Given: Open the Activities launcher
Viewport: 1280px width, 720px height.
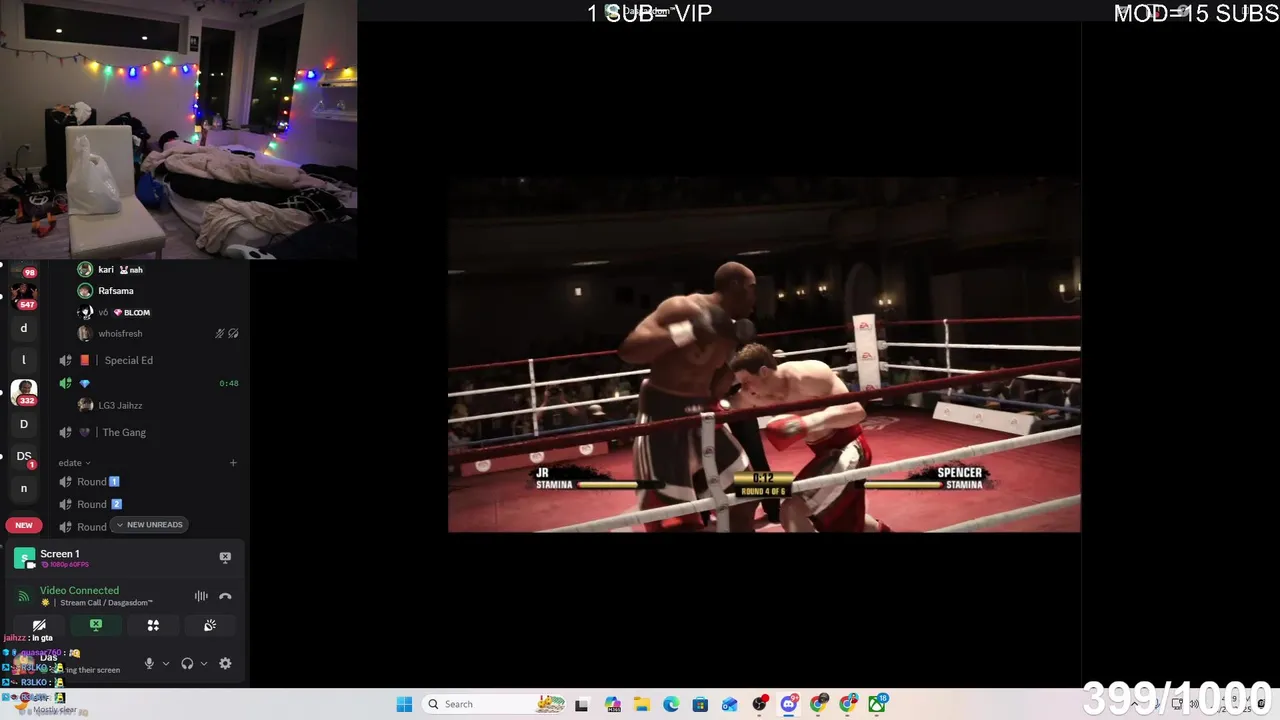Looking at the screenshot, I should tap(153, 625).
